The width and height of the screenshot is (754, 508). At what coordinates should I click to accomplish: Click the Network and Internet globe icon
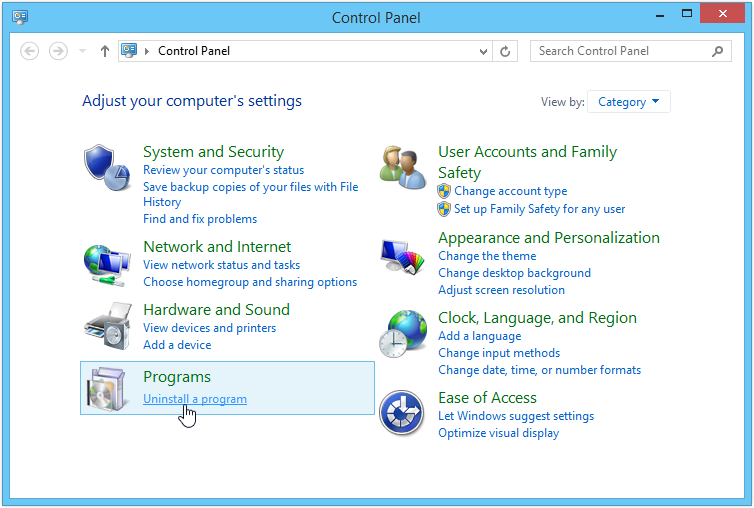[x=107, y=265]
